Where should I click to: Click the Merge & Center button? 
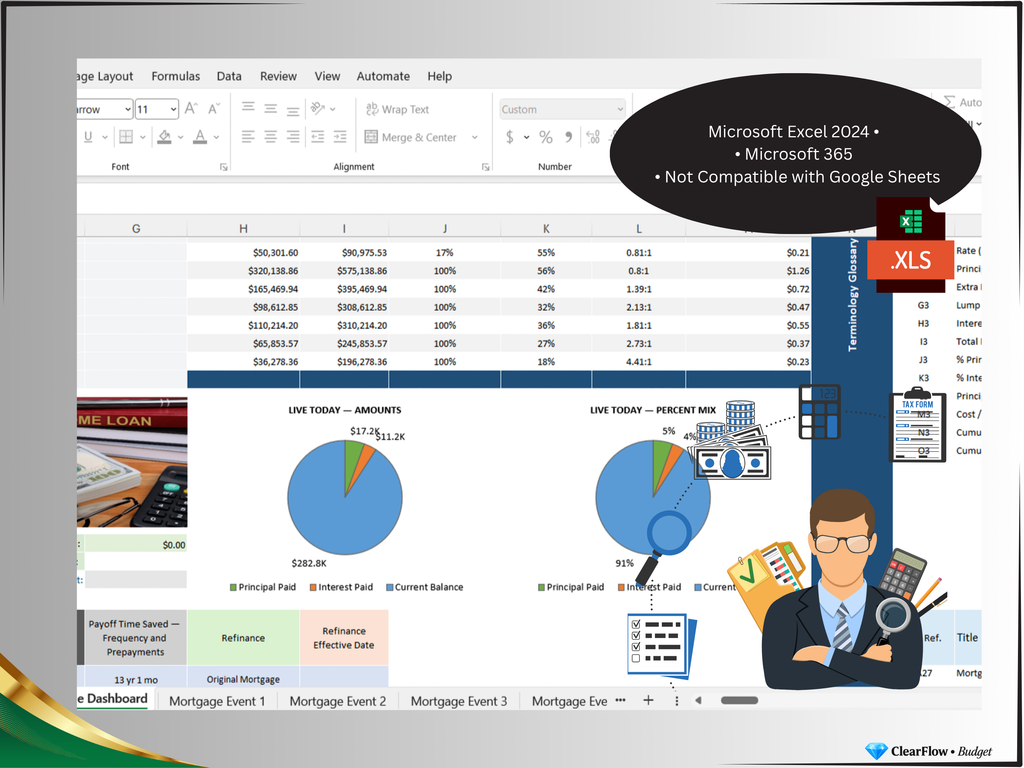pyautogui.click(x=411, y=137)
